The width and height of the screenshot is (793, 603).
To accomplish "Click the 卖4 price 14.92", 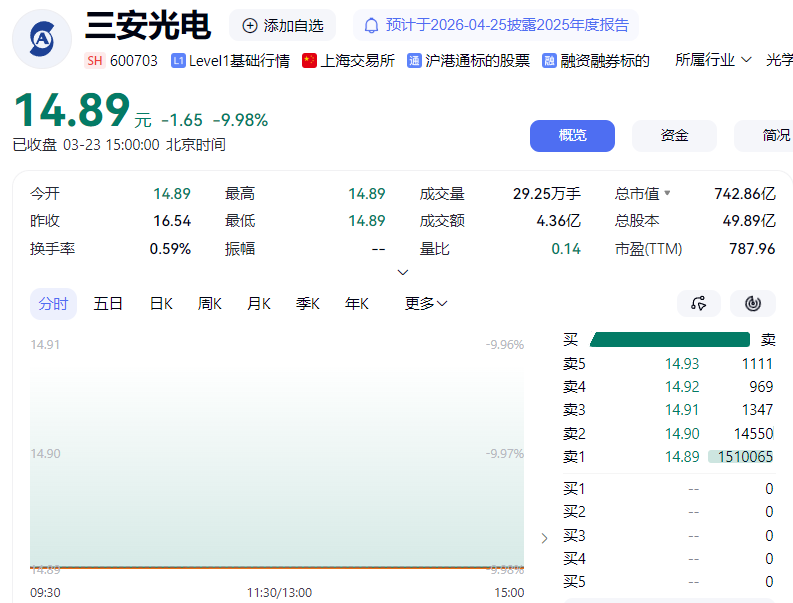I will click(x=682, y=387).
